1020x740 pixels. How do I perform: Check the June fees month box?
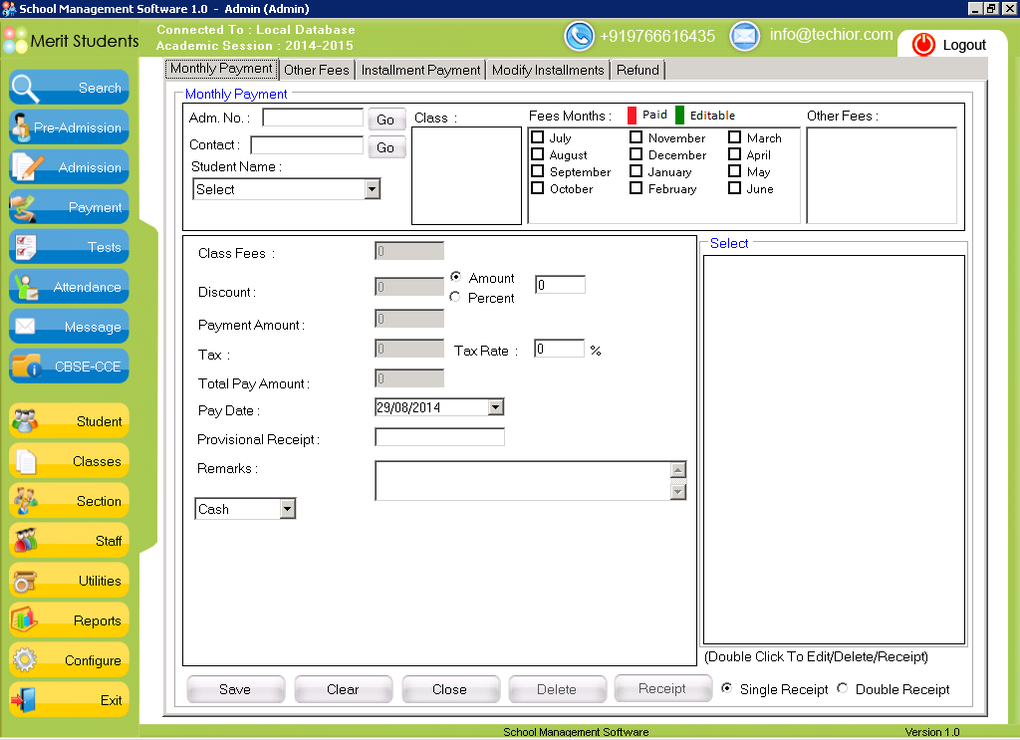(x=734, y=188)
